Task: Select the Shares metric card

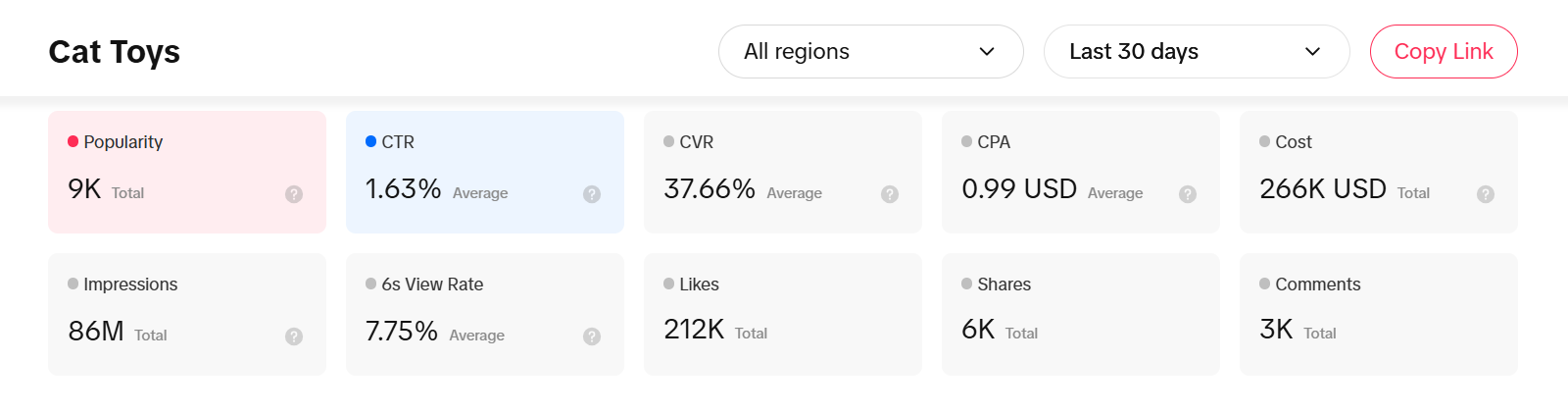Action: coord(1080,314)
